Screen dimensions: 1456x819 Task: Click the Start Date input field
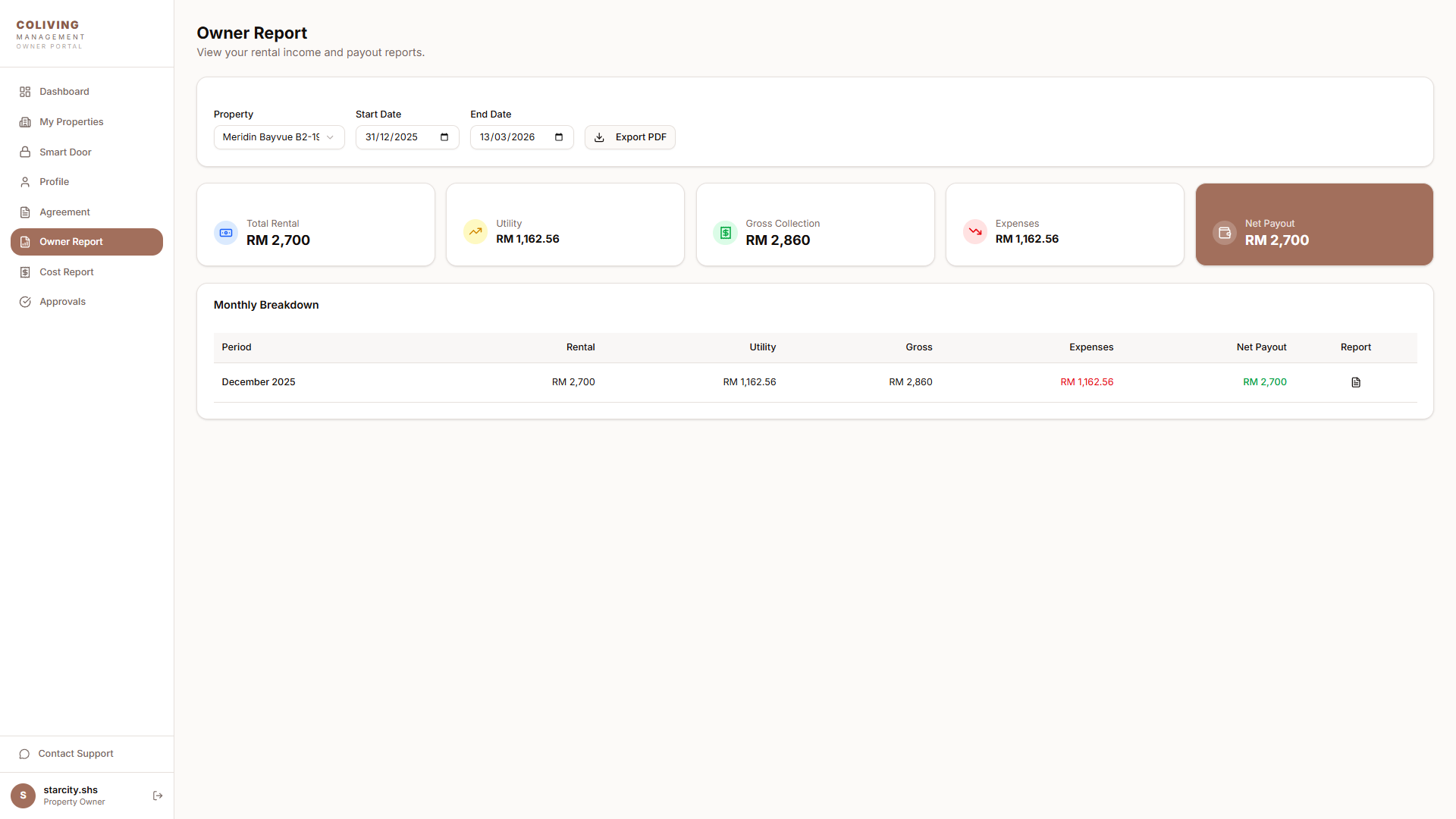tap(394, 137)
